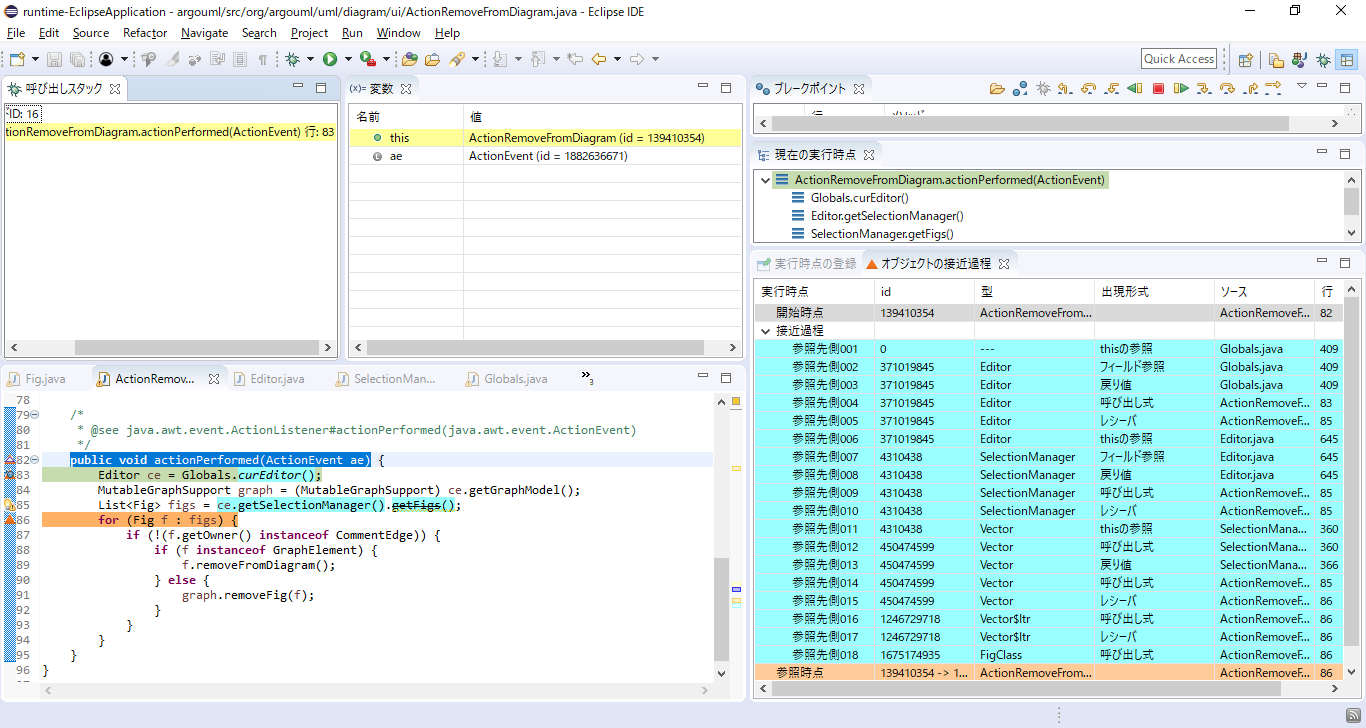Select the Fig.java editor tab
The height and width of the screenshot is (728, 1366).
tap(38, 379)
